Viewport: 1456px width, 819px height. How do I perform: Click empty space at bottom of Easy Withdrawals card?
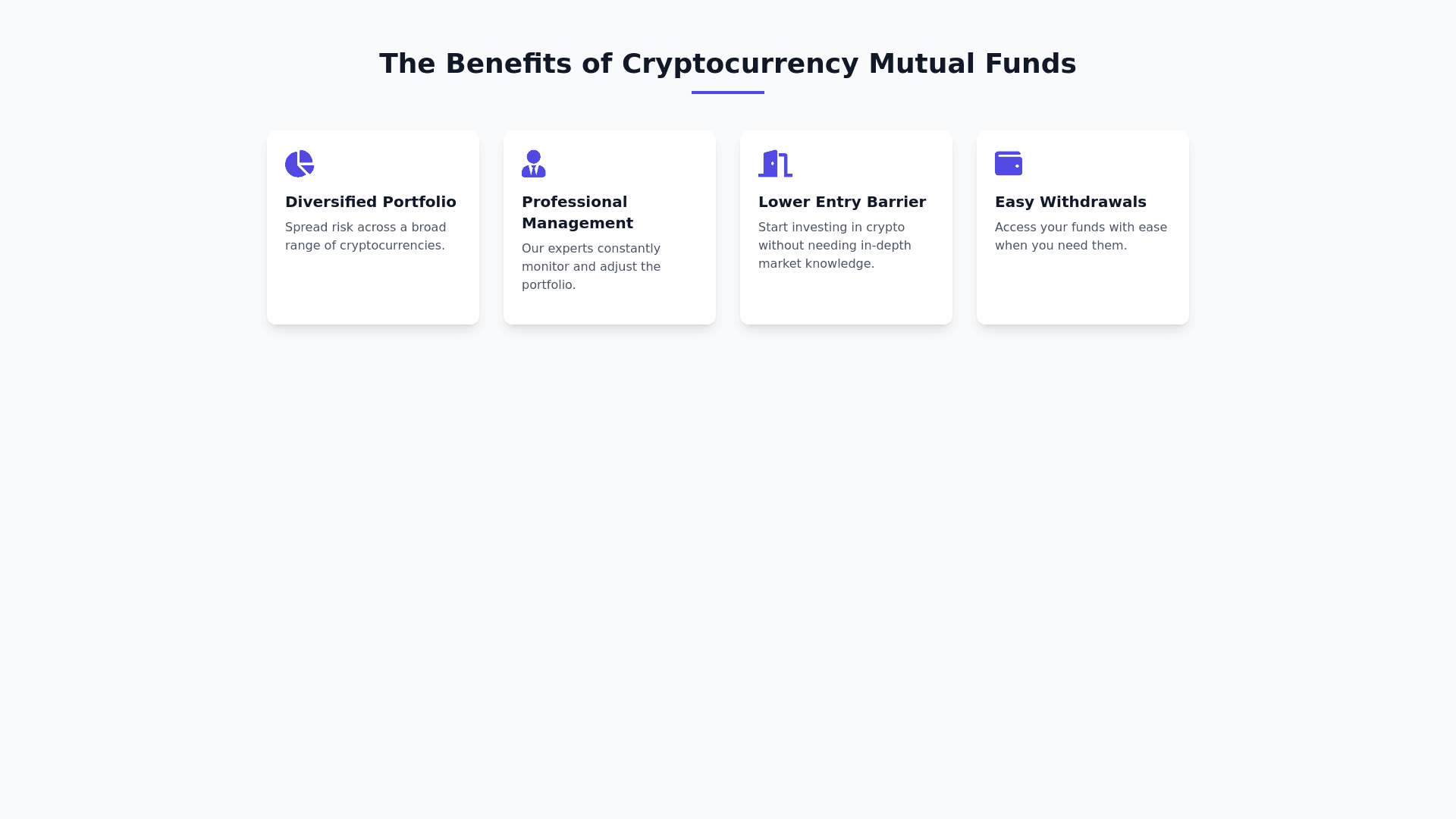click(1082, 292)
